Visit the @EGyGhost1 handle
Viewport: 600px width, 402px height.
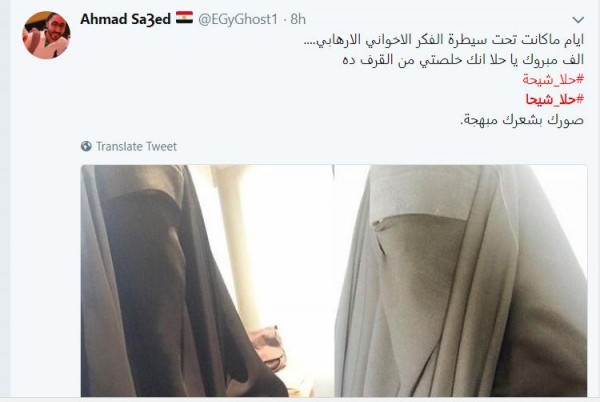tap(238, 19)
